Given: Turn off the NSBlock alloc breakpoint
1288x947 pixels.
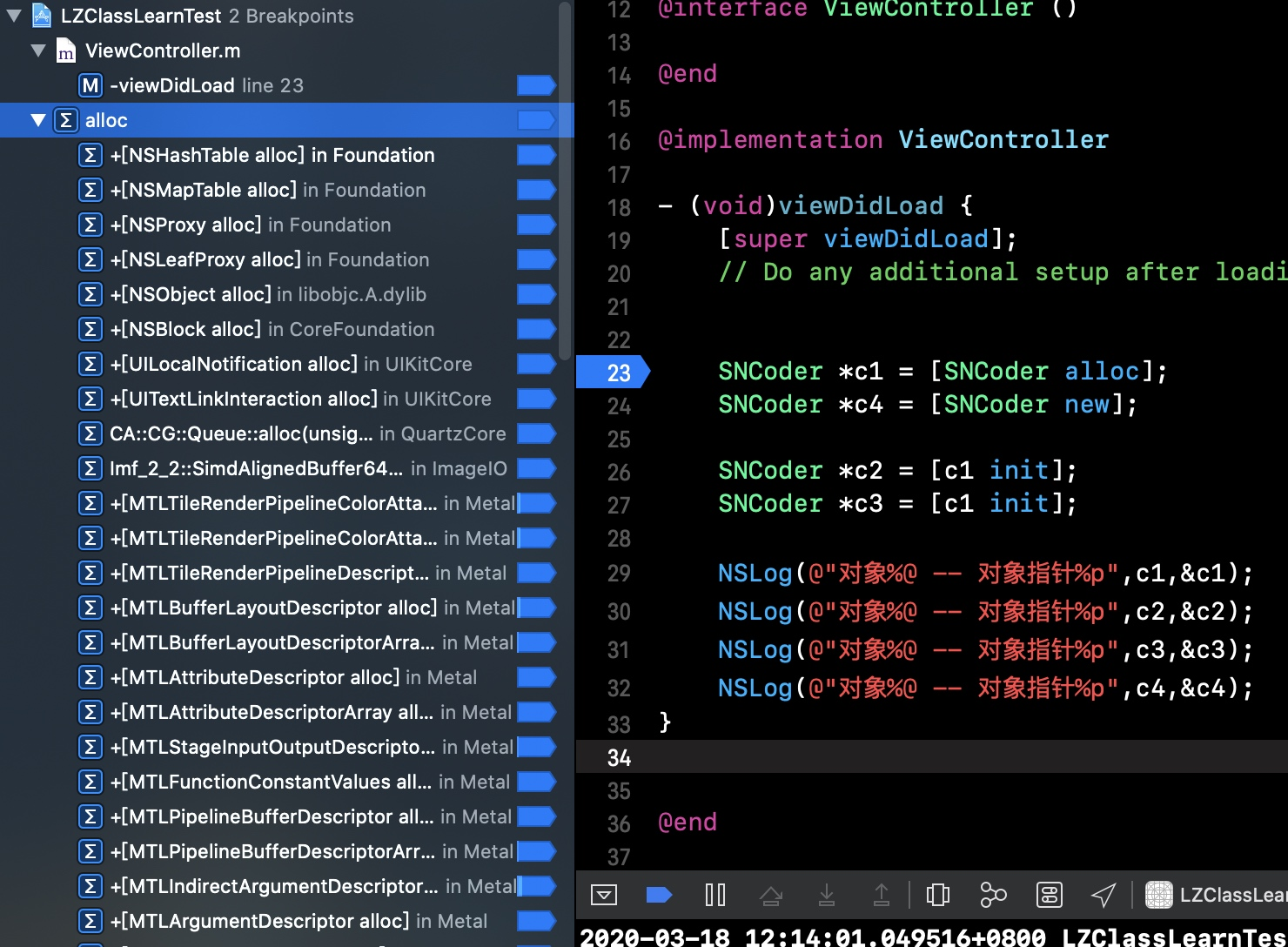Looking at the screenshot, I should pyautogui.click(x=536, y=329).
